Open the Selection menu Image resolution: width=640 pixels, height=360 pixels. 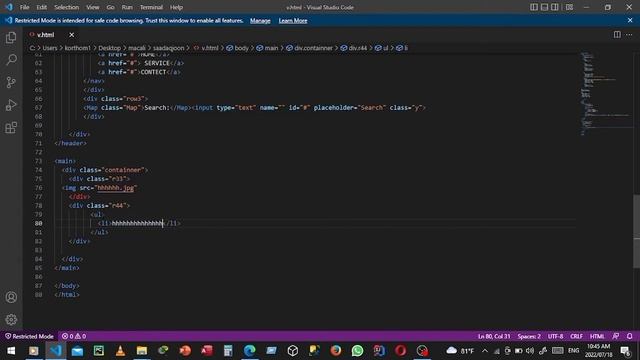tap(67, 7)
